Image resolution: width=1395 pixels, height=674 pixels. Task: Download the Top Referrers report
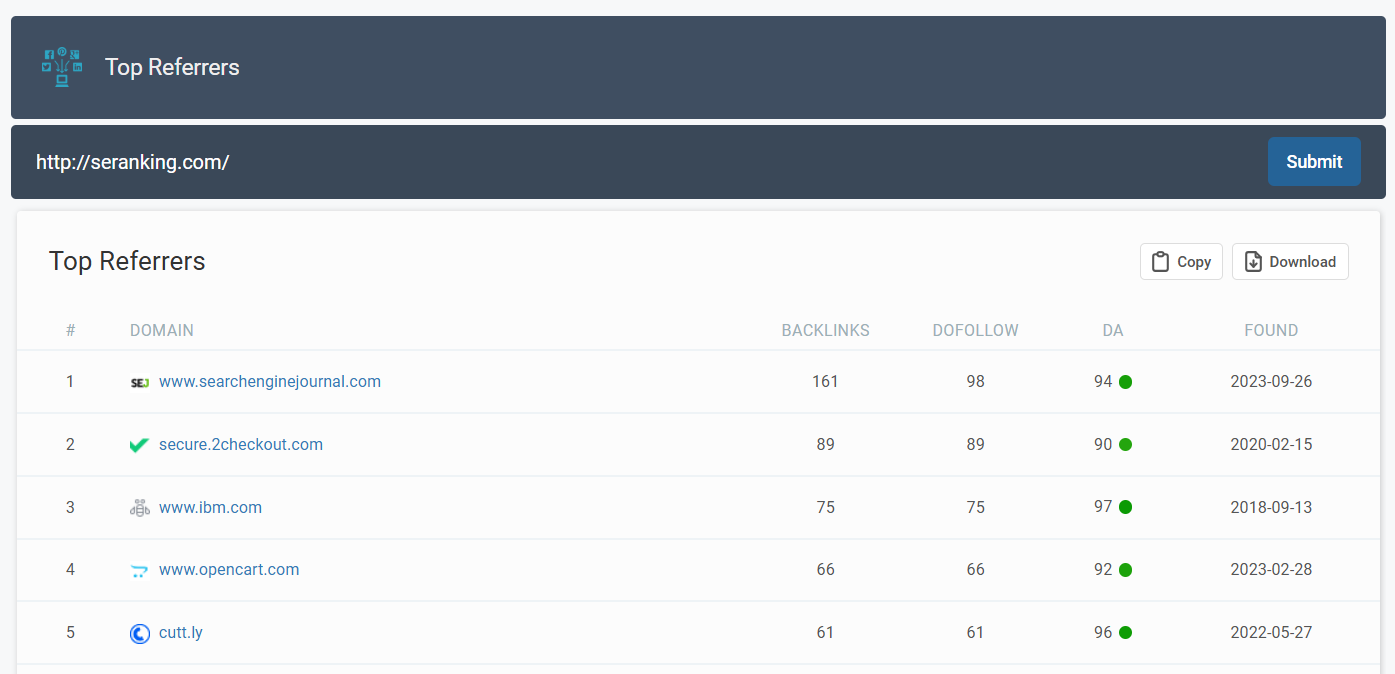tap(1290, 262)
